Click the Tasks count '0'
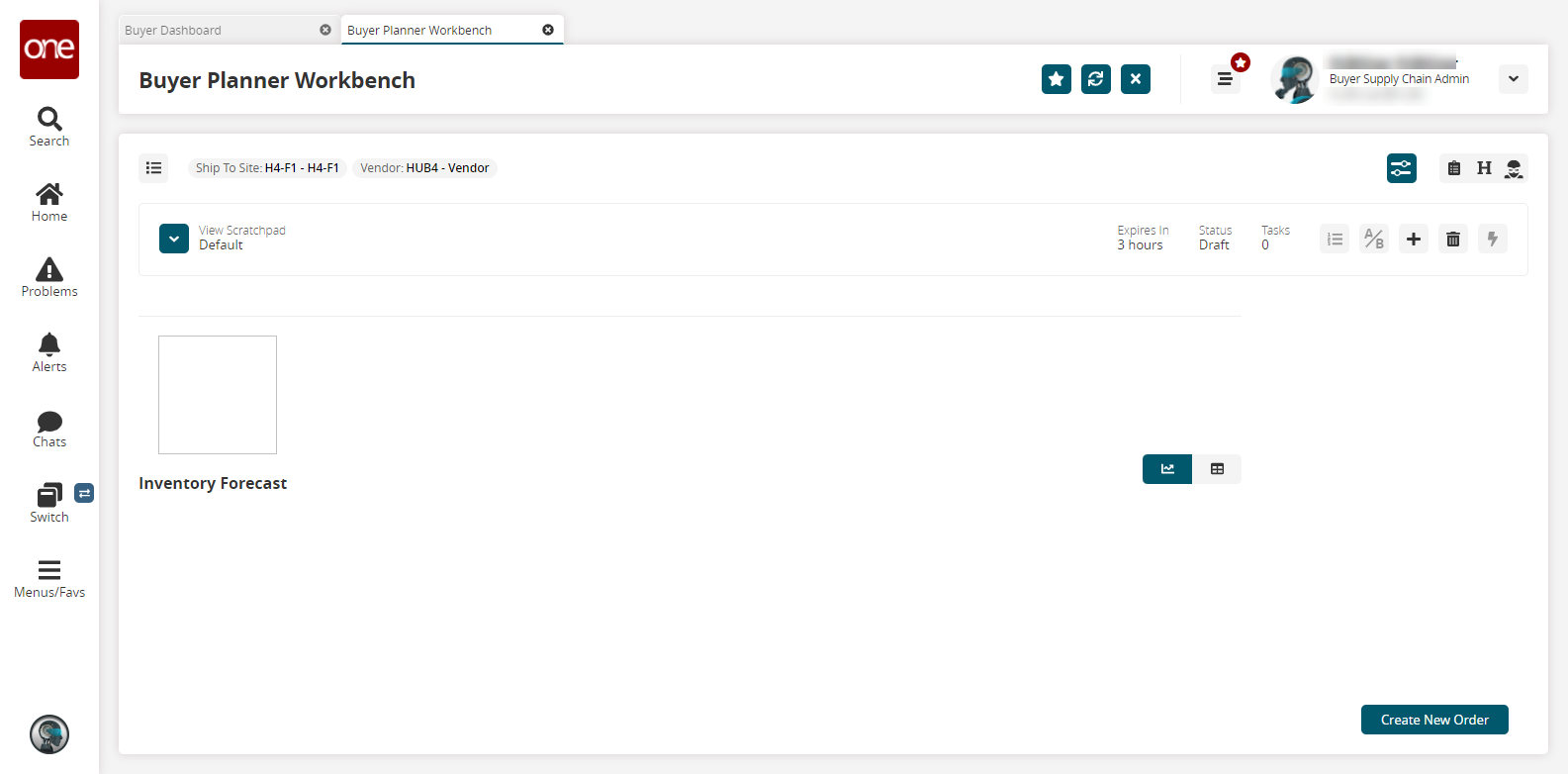This screenshot has width=1568, height=774. [1265, 245]
